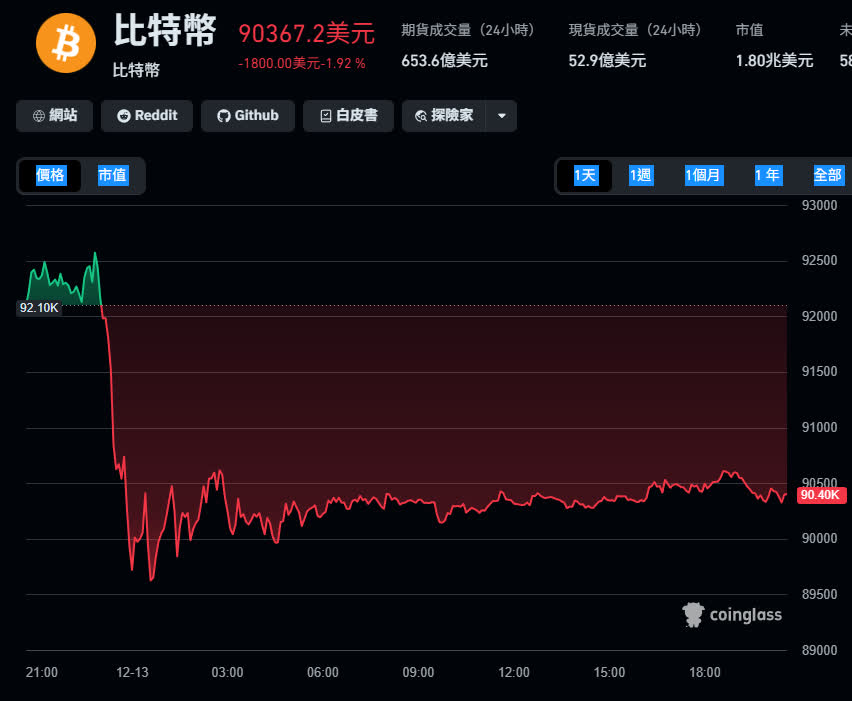Click the globe icon on 網站 button
The width and height of the screenshot is (852, 701).
38,116
